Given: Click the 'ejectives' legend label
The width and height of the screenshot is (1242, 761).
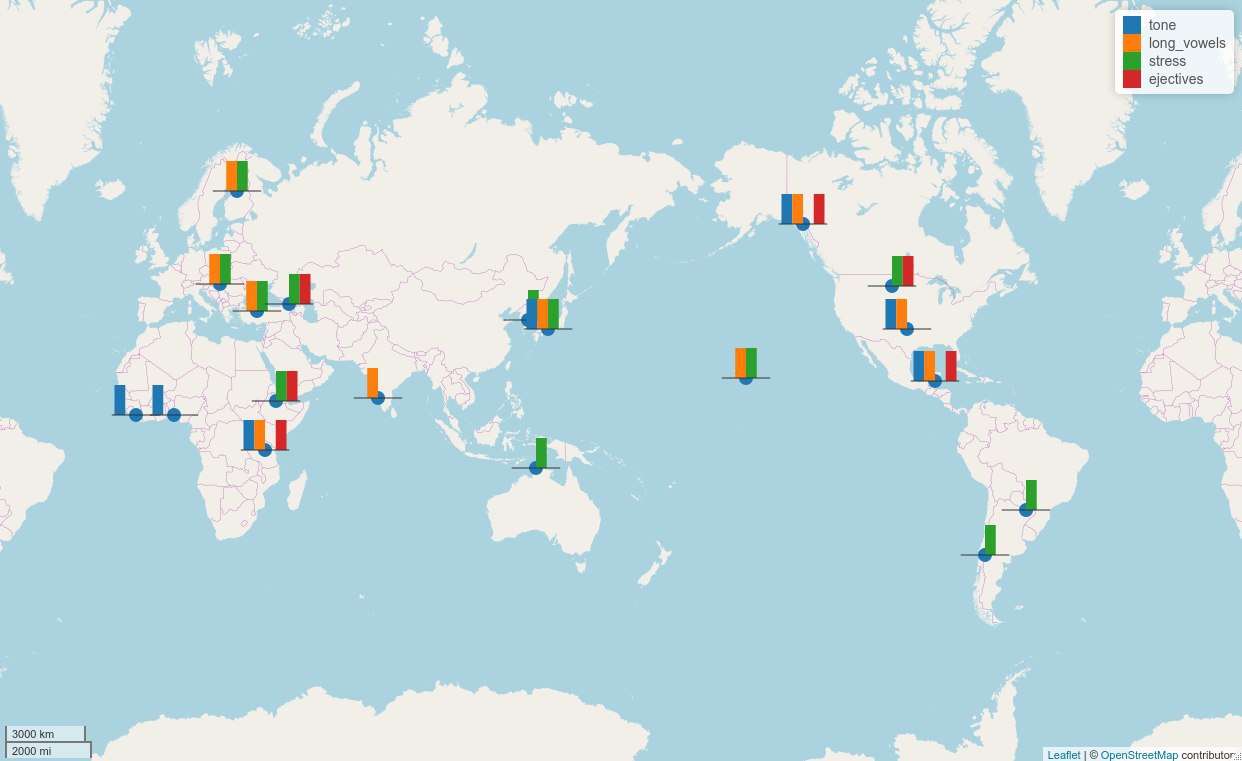Looking at the screenshot, I should (1176, 79).
